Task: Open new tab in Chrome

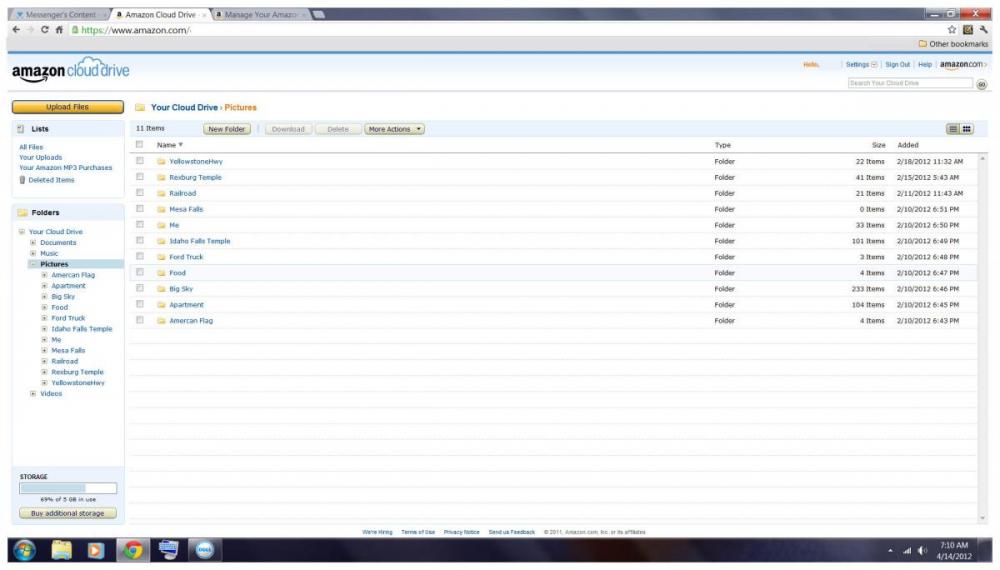Action: 319,15
